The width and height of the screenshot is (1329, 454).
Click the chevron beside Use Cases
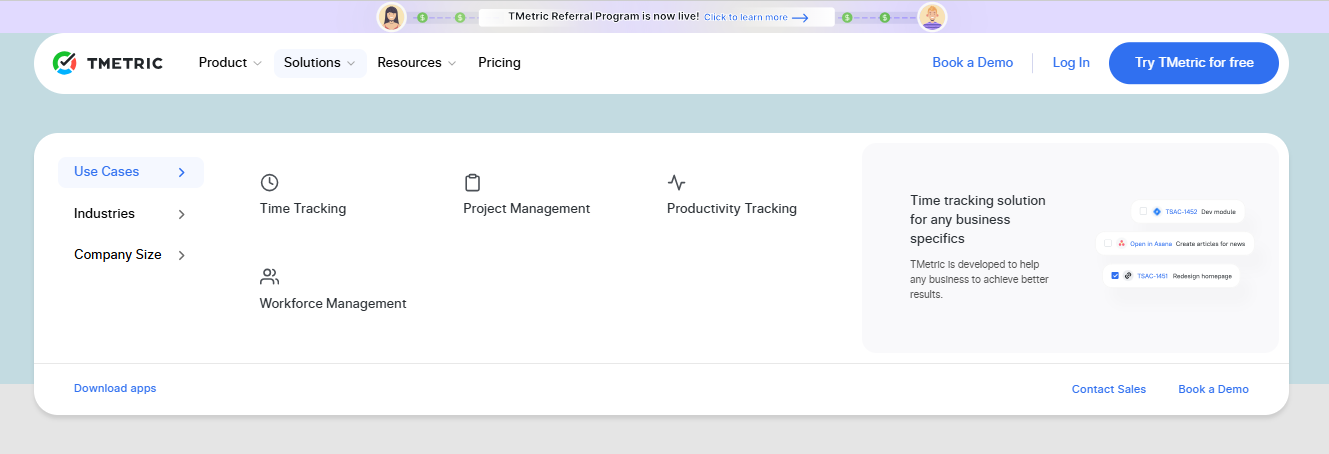coord(181,172)
